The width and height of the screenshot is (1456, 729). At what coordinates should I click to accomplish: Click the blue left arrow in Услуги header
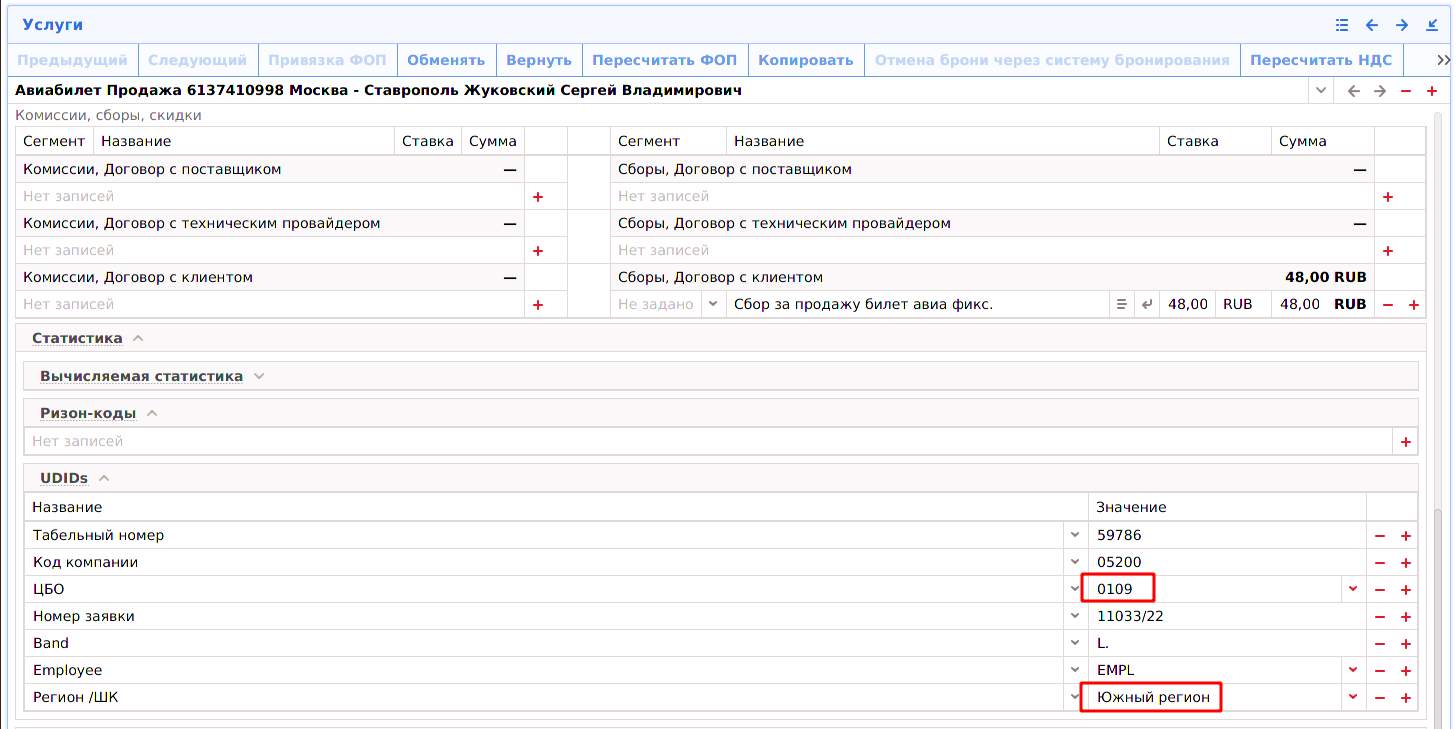click(x=1372, y=25)
